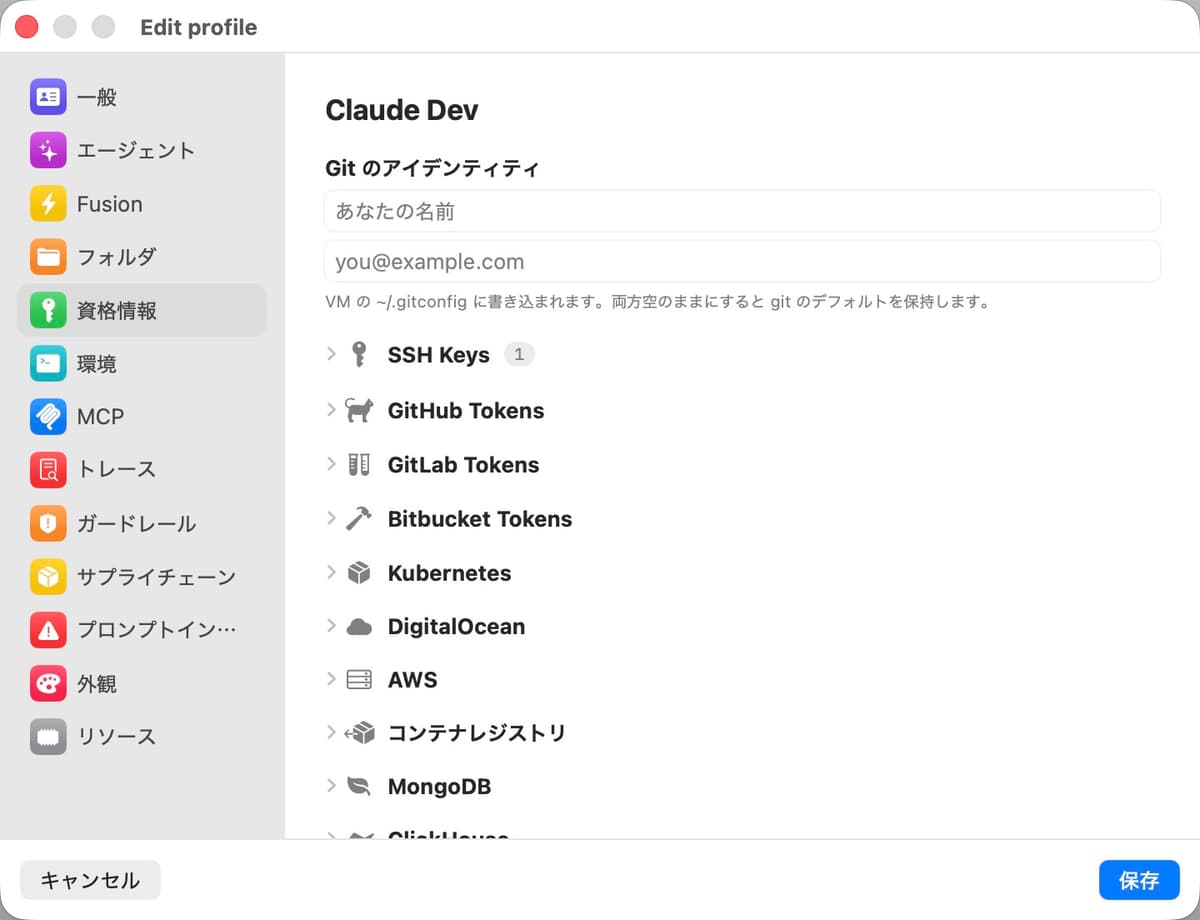Click the Bitbucket Tokens label

(x=480, y=518)
